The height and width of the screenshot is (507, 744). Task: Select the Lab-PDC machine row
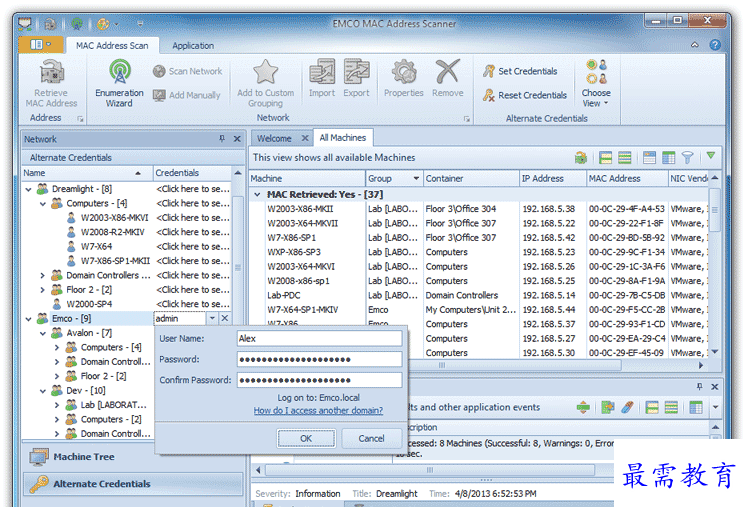click(479, 295)
